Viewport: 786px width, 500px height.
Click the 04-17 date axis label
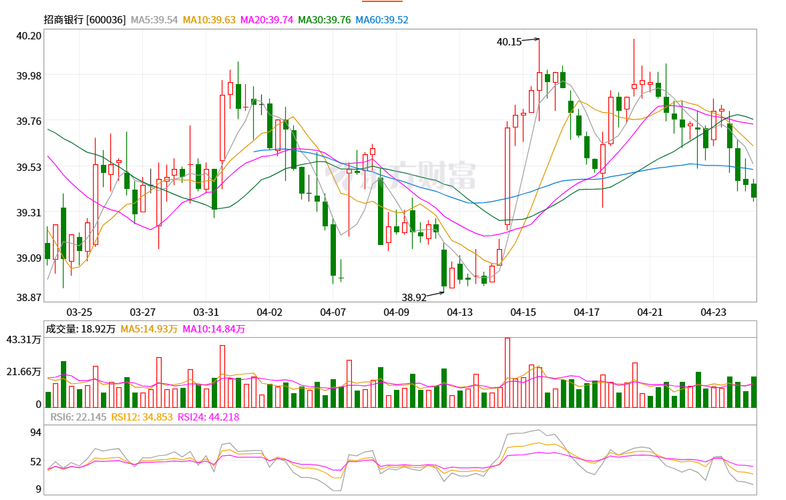pyautogui.click(x=586, y=312)
